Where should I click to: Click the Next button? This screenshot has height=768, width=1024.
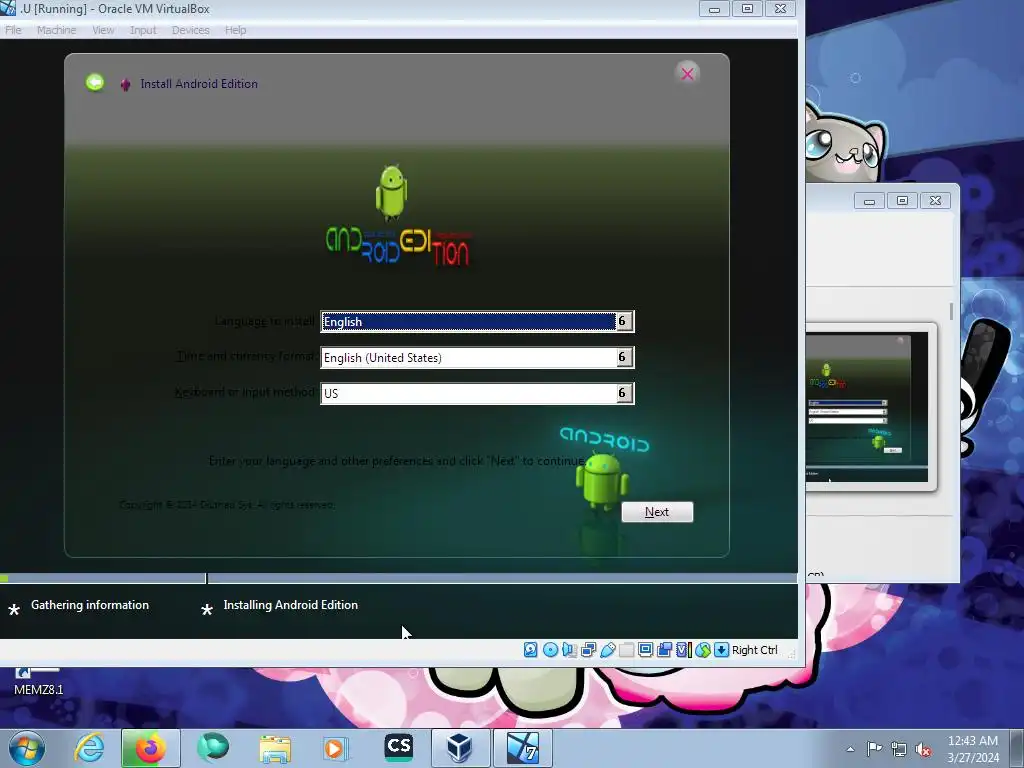pyautogui.click(x=657, y=512)
